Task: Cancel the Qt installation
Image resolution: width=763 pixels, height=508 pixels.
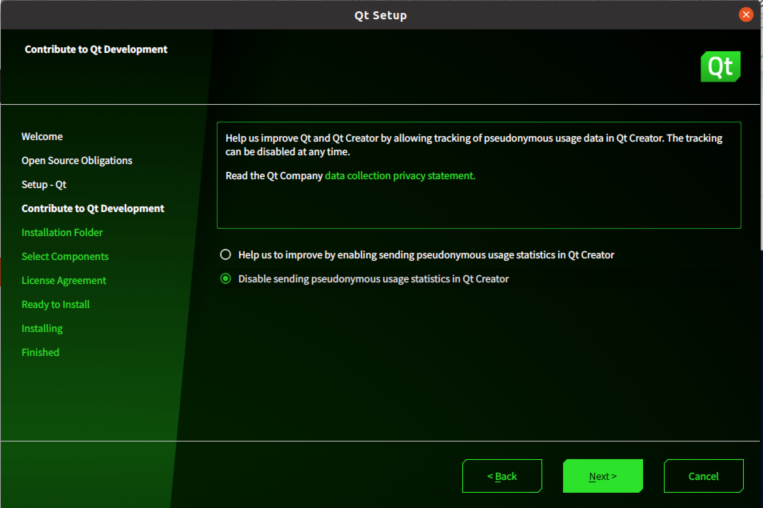Action: (x=704, y=476)
